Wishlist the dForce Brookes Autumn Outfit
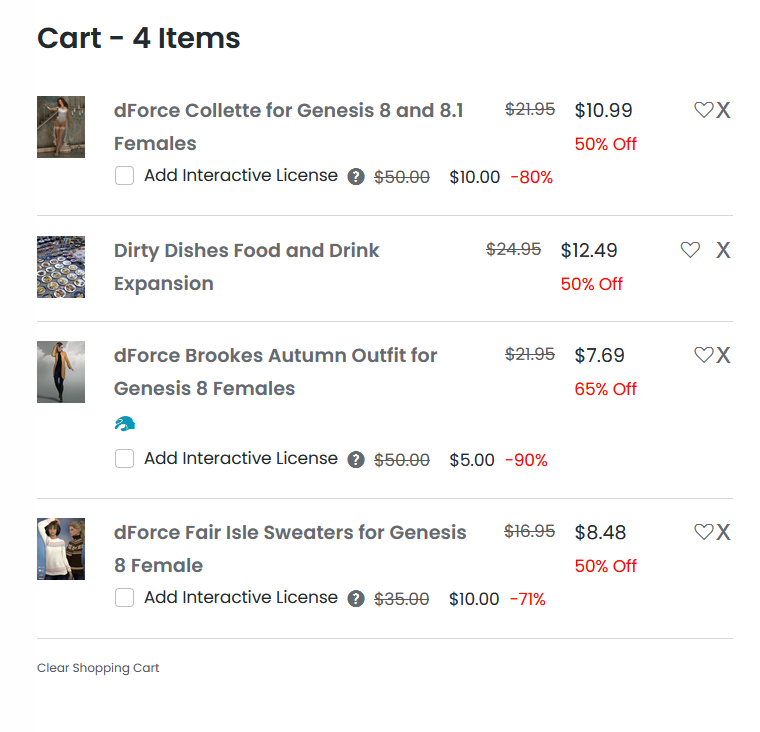Screen dimensions: 760x732 click(703, 355)
